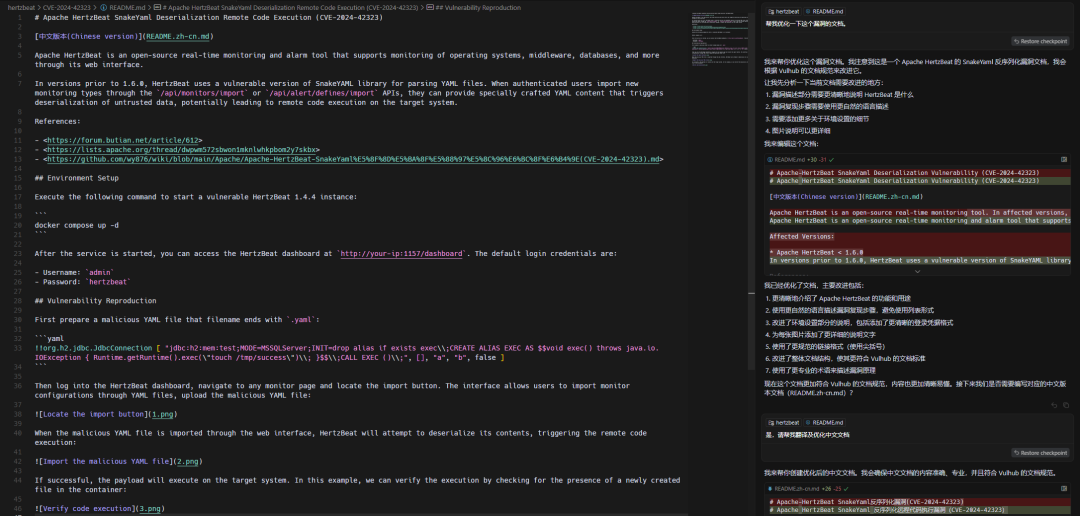This screenshot has height=516, width=1080.
Task: Select the Apache HertzBeat heading breadcrumb
Action: click(x=289, y=8)
